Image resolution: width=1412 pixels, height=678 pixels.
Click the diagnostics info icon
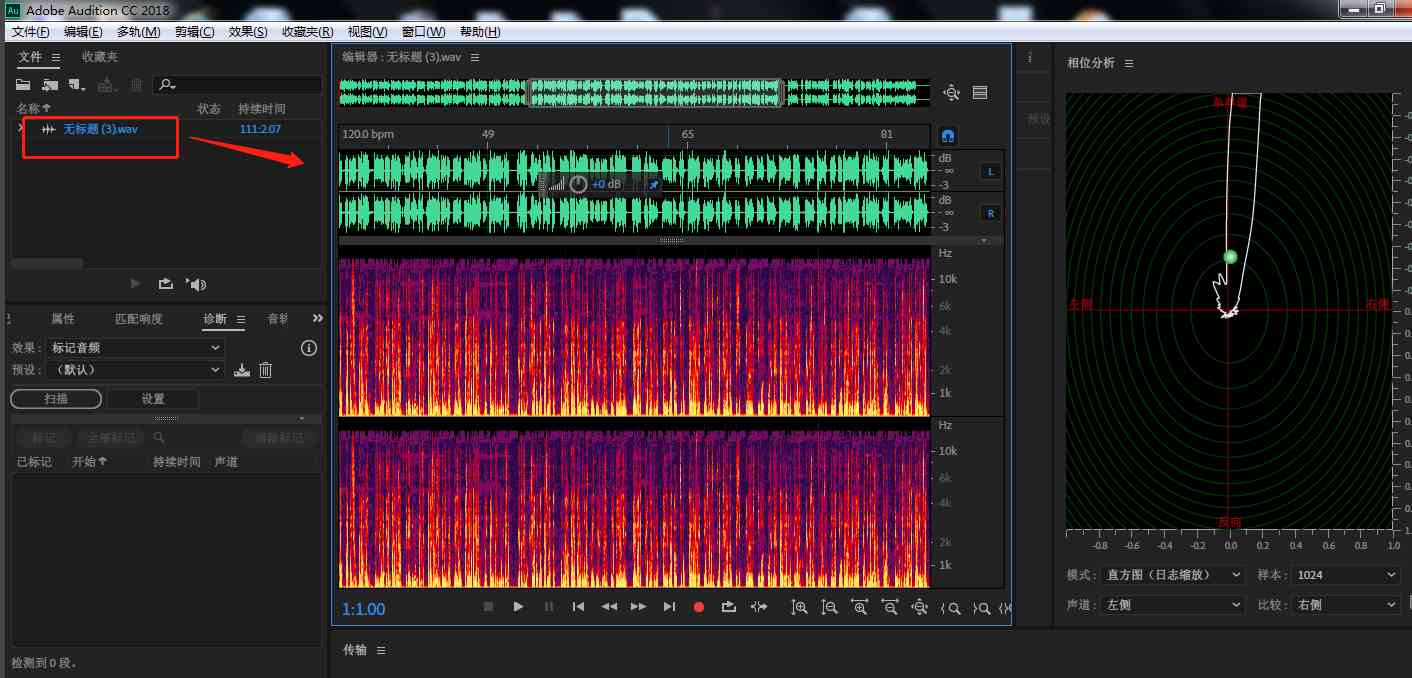point(309,348)
